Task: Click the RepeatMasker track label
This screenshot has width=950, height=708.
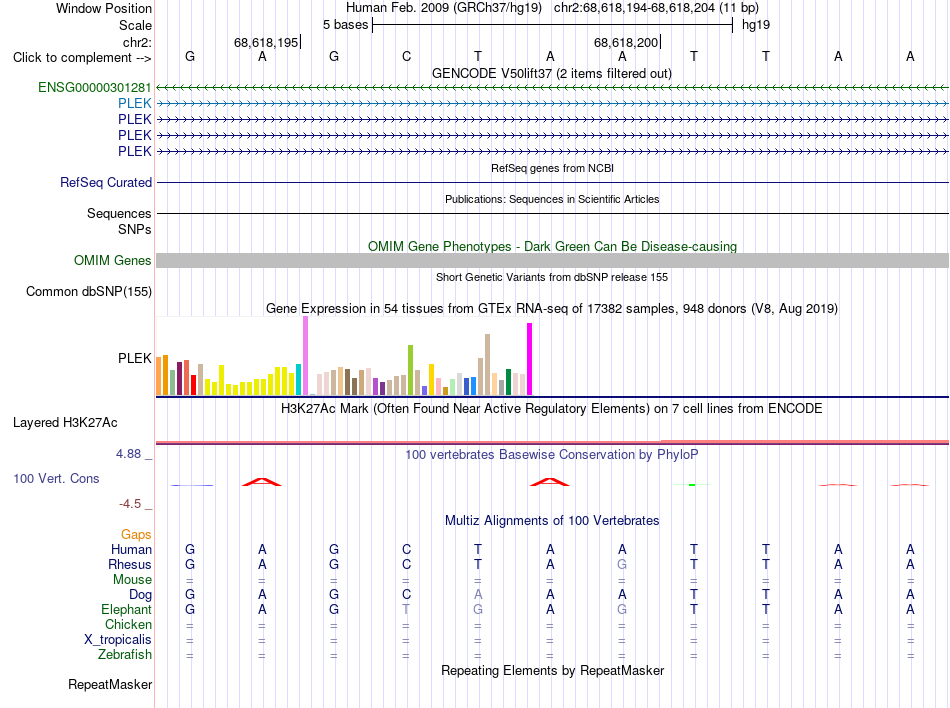Action: 110,684
